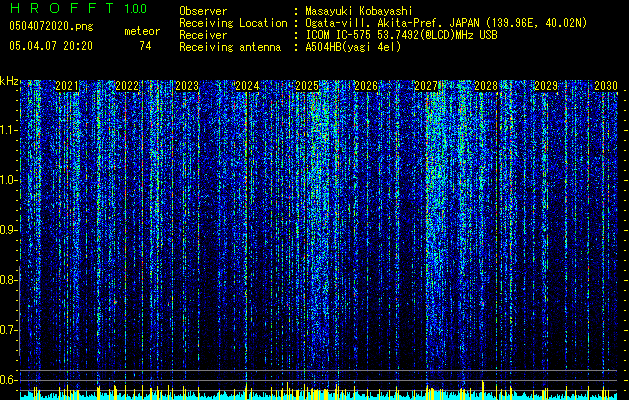This screenshot has height=400, width=629.
Task: Click the 0.6 kHz axis tick label
Action: pos(8,380)
